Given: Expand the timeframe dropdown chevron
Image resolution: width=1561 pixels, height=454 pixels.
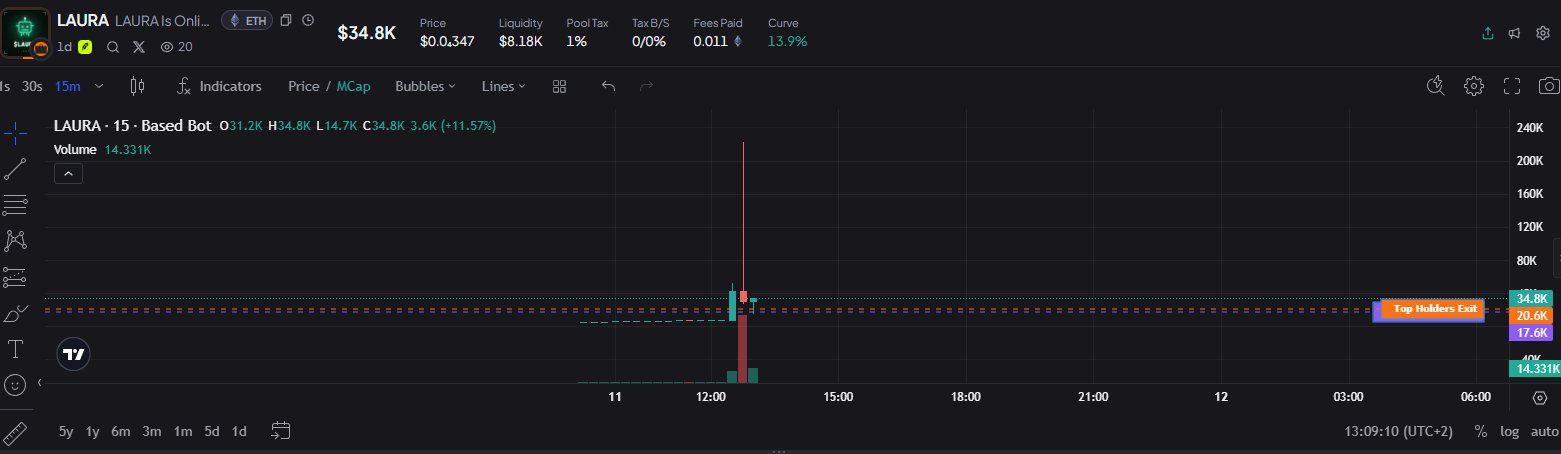Looking at the screenshot, I should click(99, 86).
